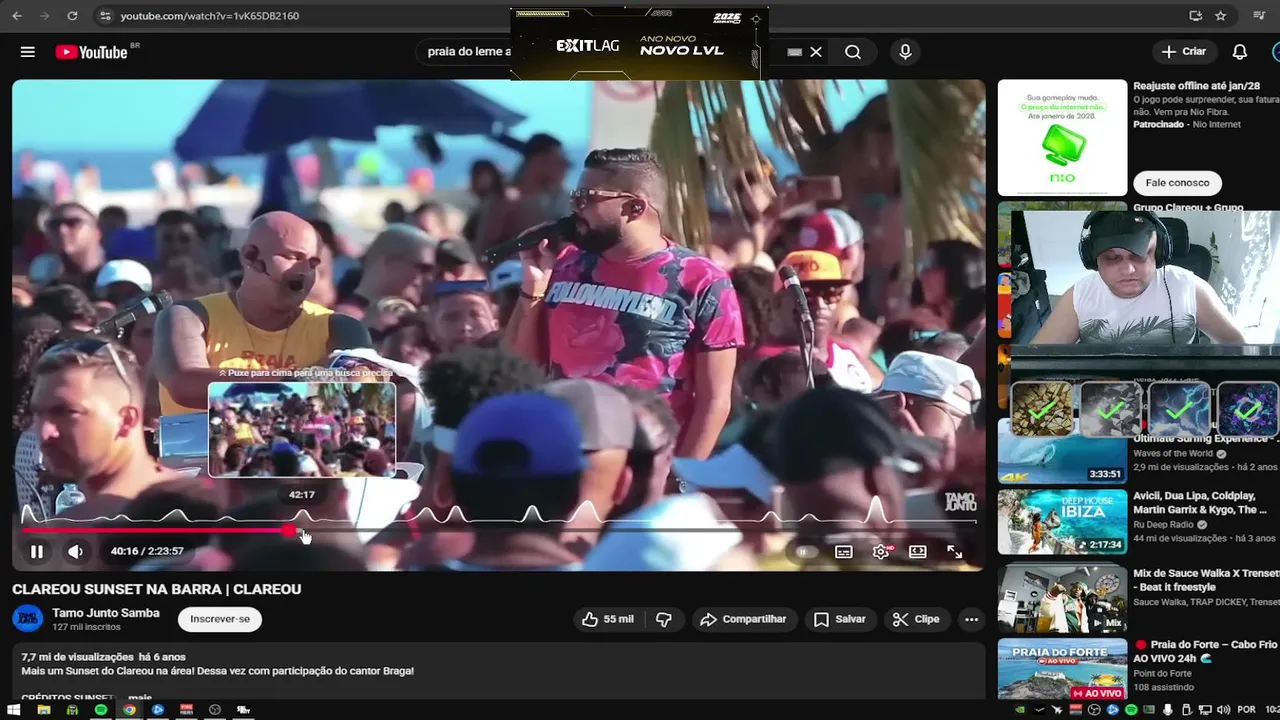This screenshot has width=1280, height=720.
Task: Open the browser media control icon
Action: 1259,16
